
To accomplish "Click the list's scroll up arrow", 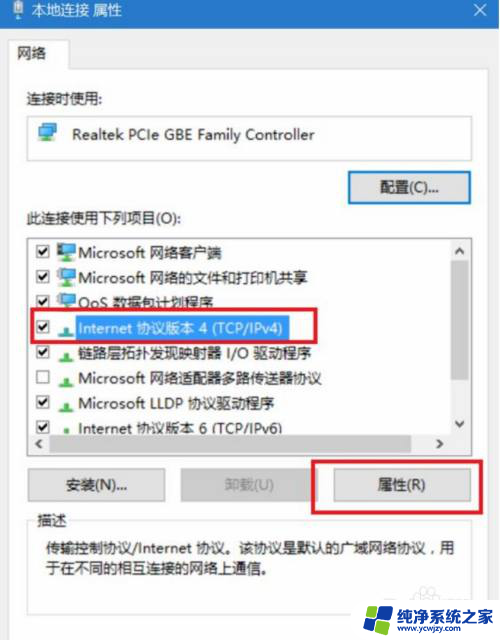I will coord(460,251).
